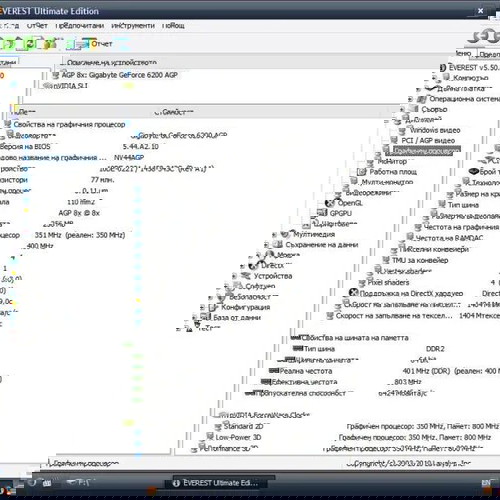Select the 77 млн. transistors value
This screenshot has width=500, height=500.
(x=102, y=180)
